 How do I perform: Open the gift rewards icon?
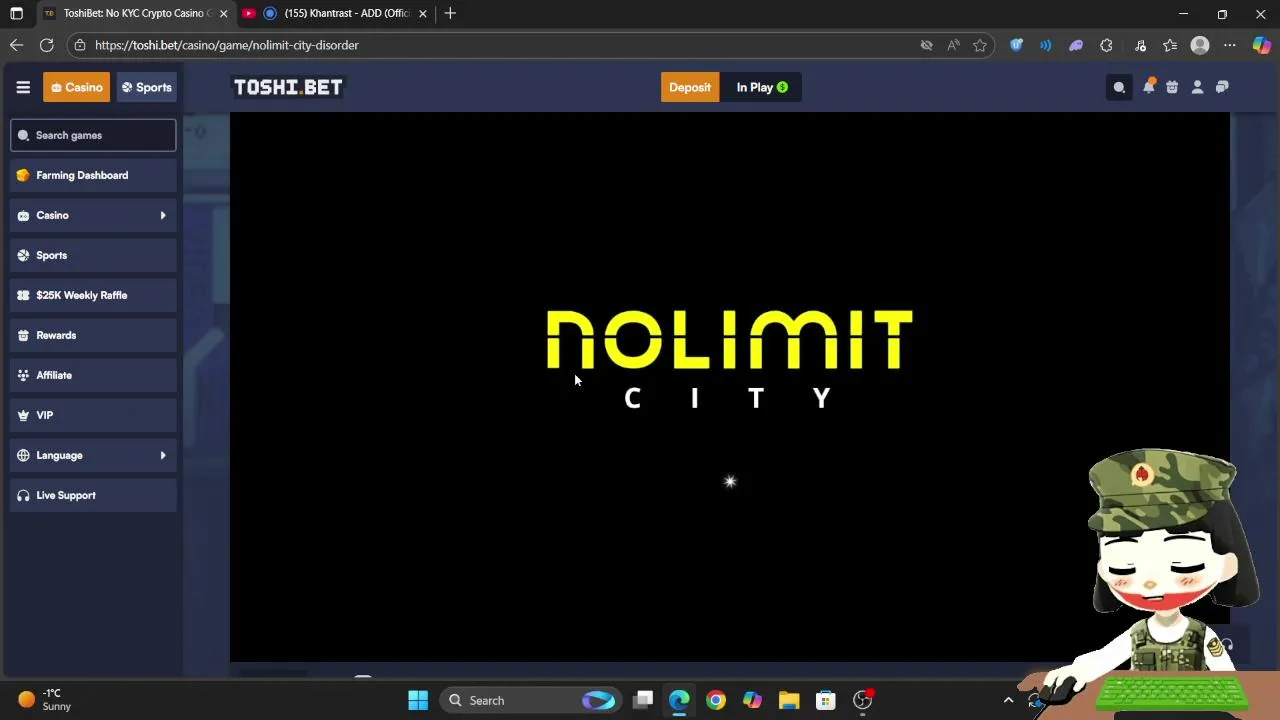click(x=1172, y=87)
